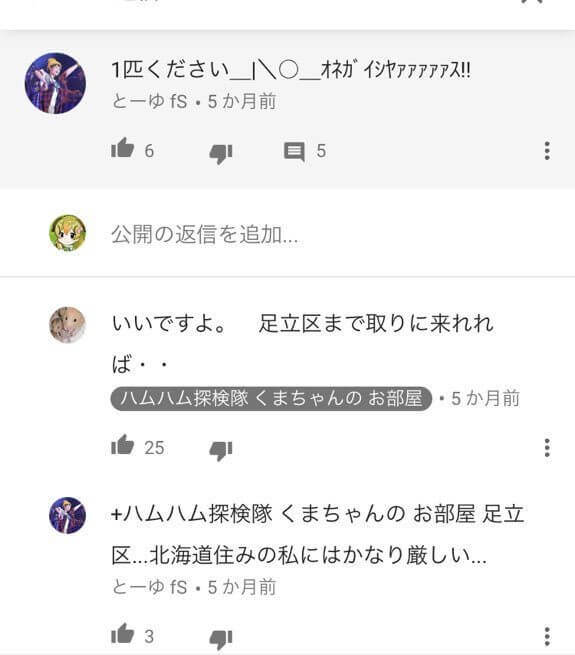Like the top comment with 6 likes

(x=122, y=148)
